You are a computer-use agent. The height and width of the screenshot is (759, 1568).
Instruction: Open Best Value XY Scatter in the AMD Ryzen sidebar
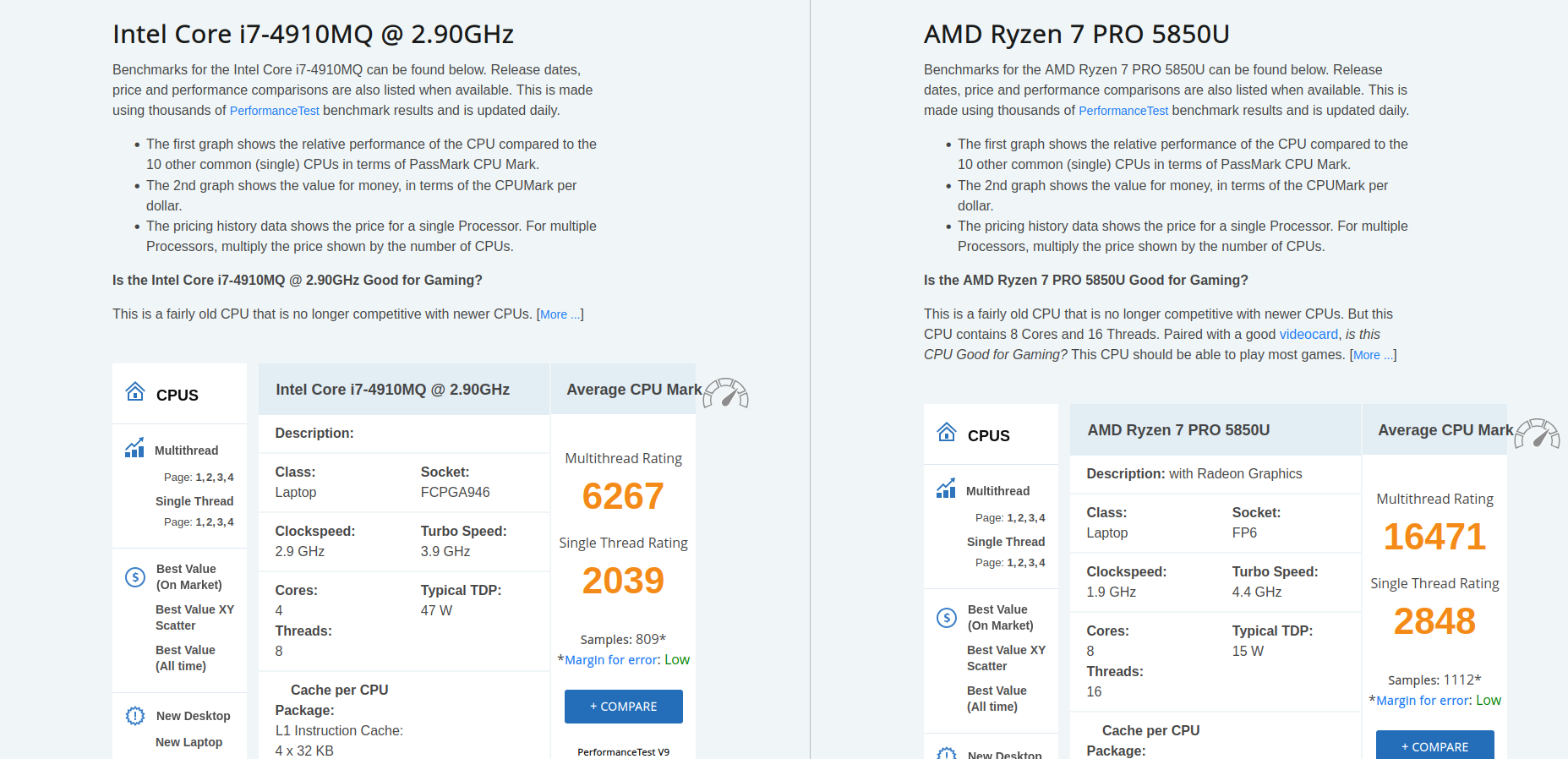point(1006,658)
